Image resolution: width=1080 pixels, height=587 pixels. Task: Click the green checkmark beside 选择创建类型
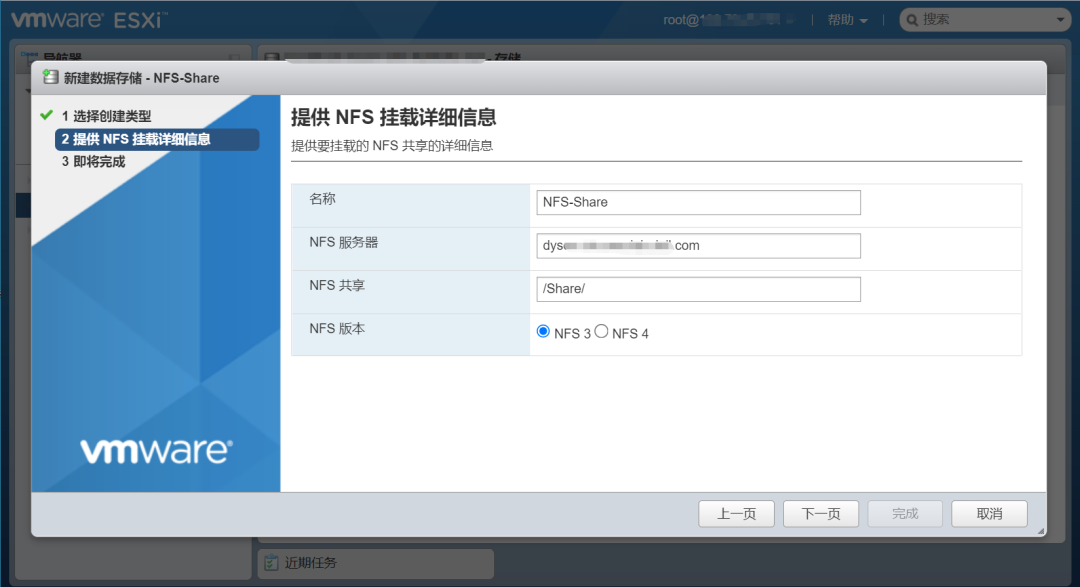pyautogui.click(x=48, y=115)
